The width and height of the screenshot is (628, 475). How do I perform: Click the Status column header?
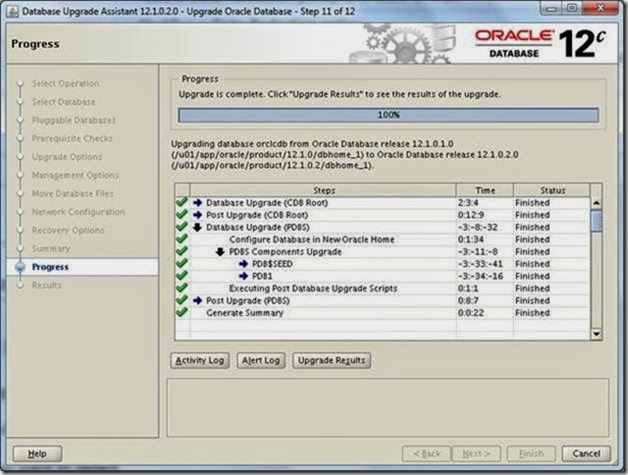pos(552,190)
